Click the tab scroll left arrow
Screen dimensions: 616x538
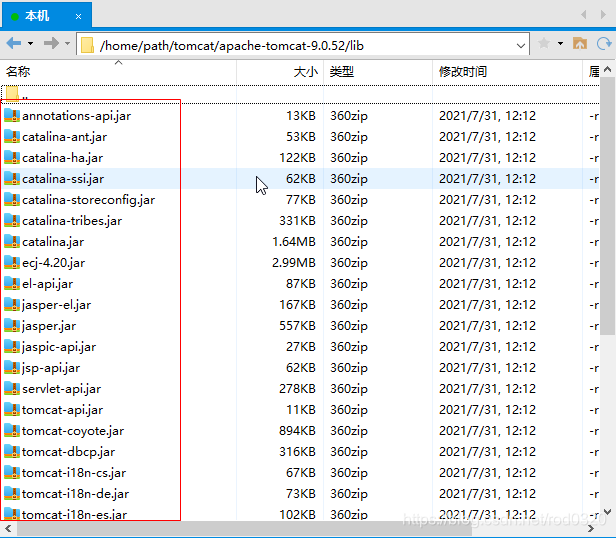(584, 15)
